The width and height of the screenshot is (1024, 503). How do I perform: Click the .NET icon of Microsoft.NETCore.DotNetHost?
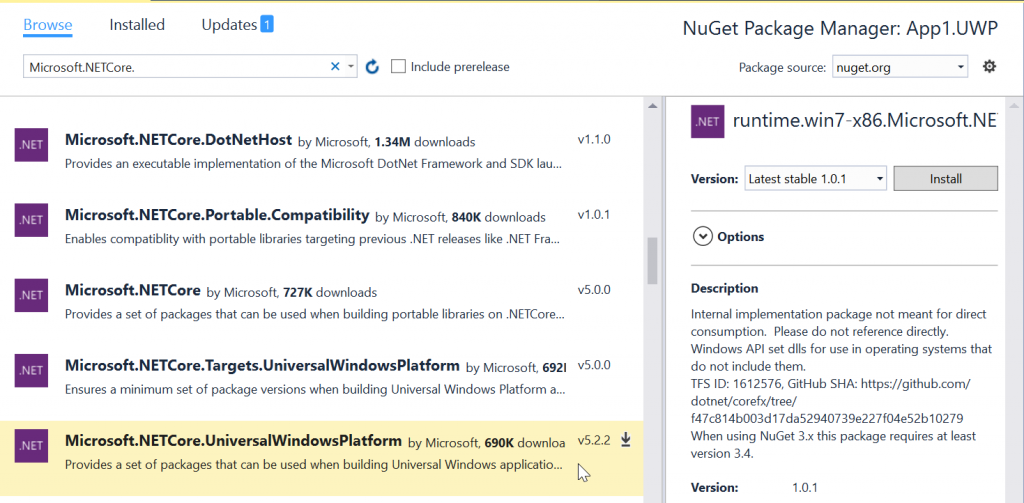(x=31, y=145)
